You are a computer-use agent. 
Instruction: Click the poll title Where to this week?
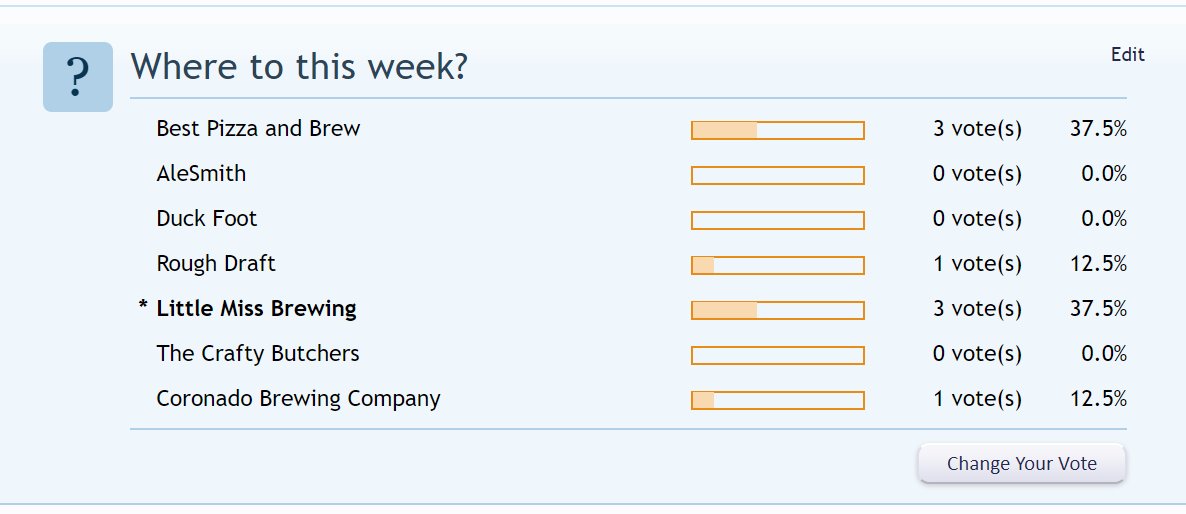(x=300, y=67)
